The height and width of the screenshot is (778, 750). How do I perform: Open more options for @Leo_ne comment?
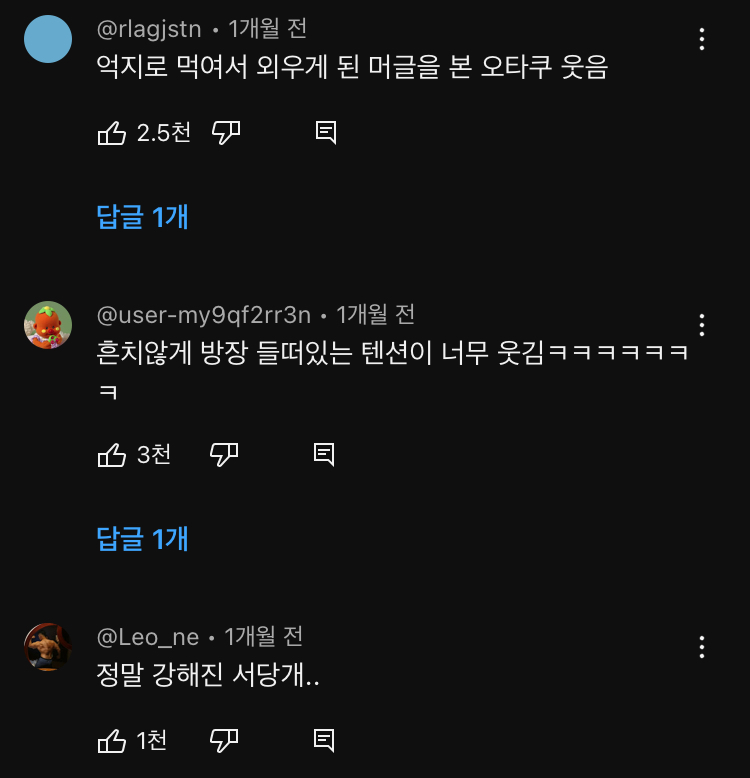(702, 647)
